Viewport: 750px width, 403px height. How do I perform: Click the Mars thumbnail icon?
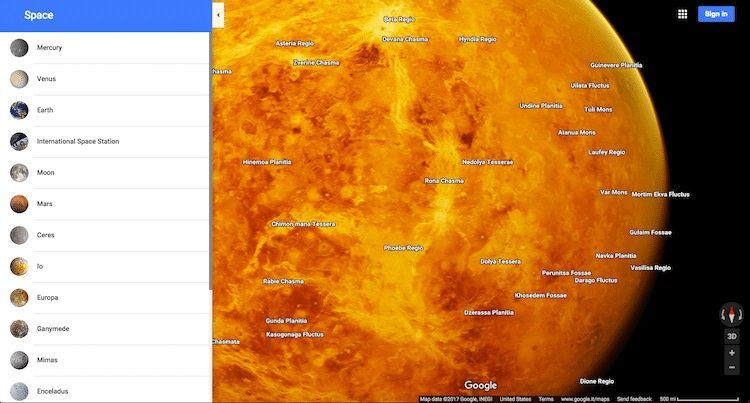(19, 204)
